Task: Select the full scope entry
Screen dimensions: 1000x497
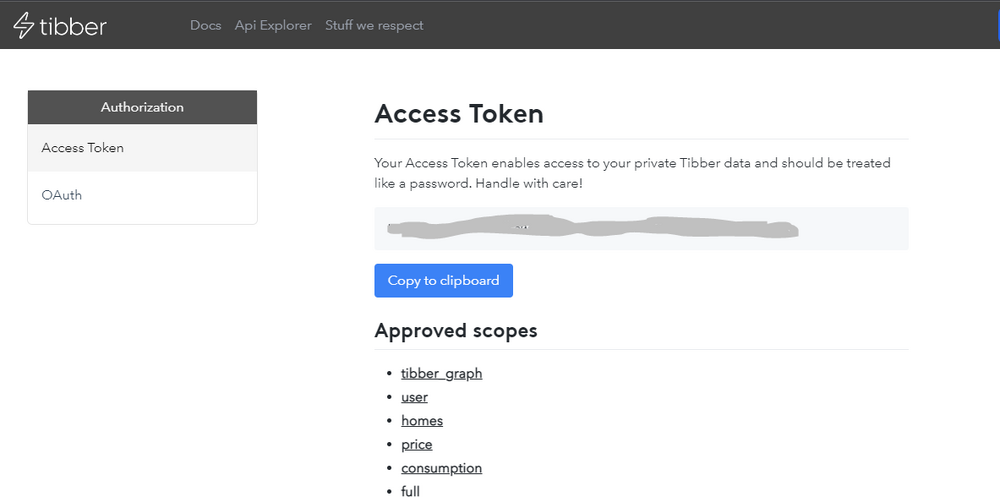Action: [410, 490]
